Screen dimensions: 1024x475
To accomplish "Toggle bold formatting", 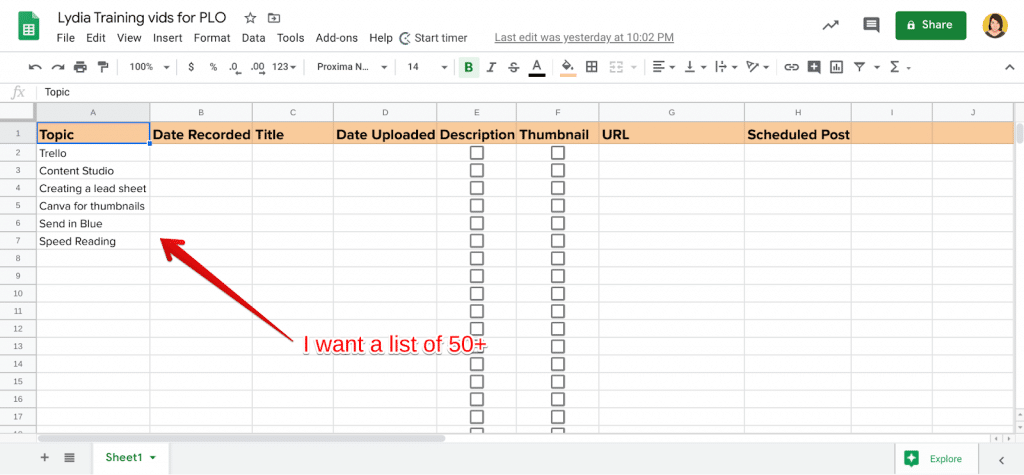I will [468, 67].
